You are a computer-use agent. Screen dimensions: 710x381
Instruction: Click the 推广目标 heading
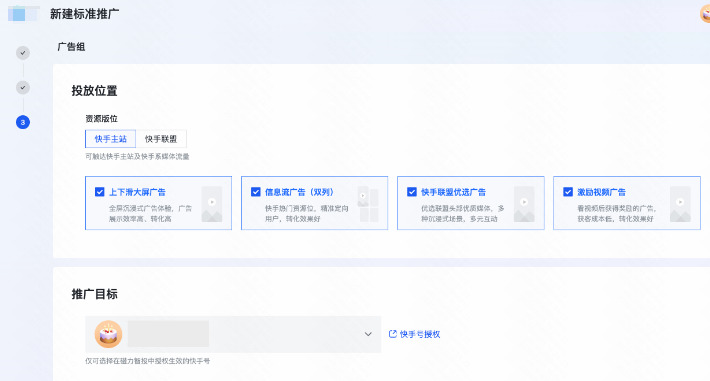(x=95, y=294)
